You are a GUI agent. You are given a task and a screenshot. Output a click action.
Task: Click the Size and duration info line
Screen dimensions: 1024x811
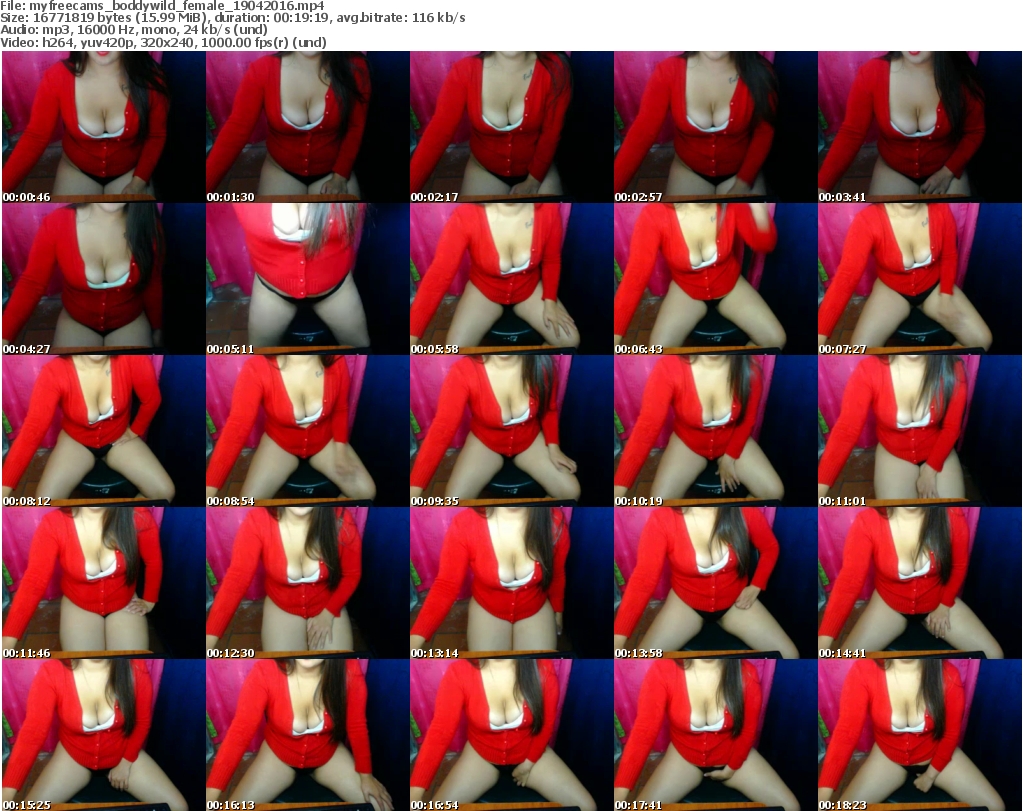coord(232,18)
